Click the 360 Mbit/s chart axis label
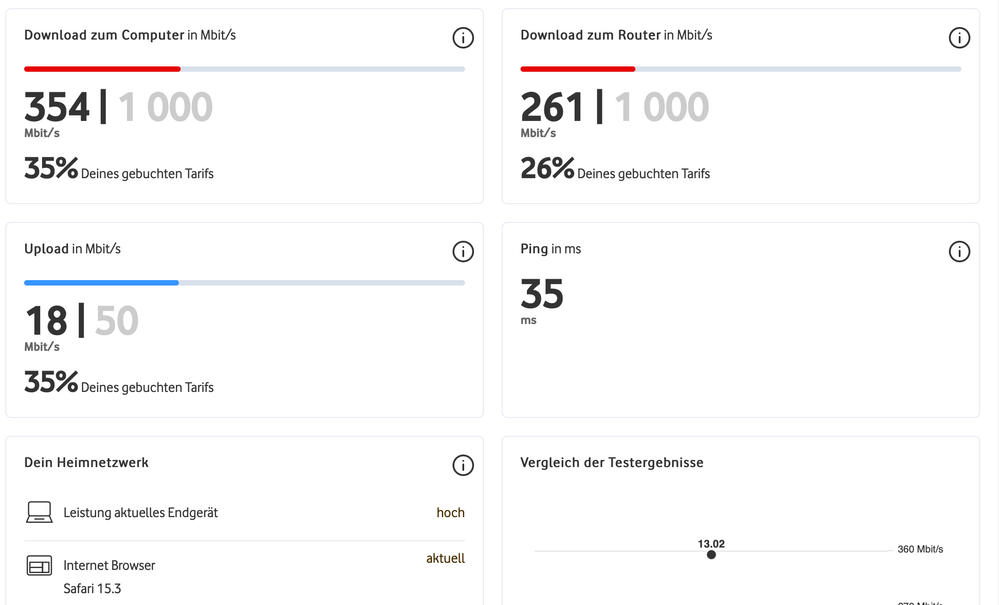This screenshot has width=999, height=605. pos(920,549)
